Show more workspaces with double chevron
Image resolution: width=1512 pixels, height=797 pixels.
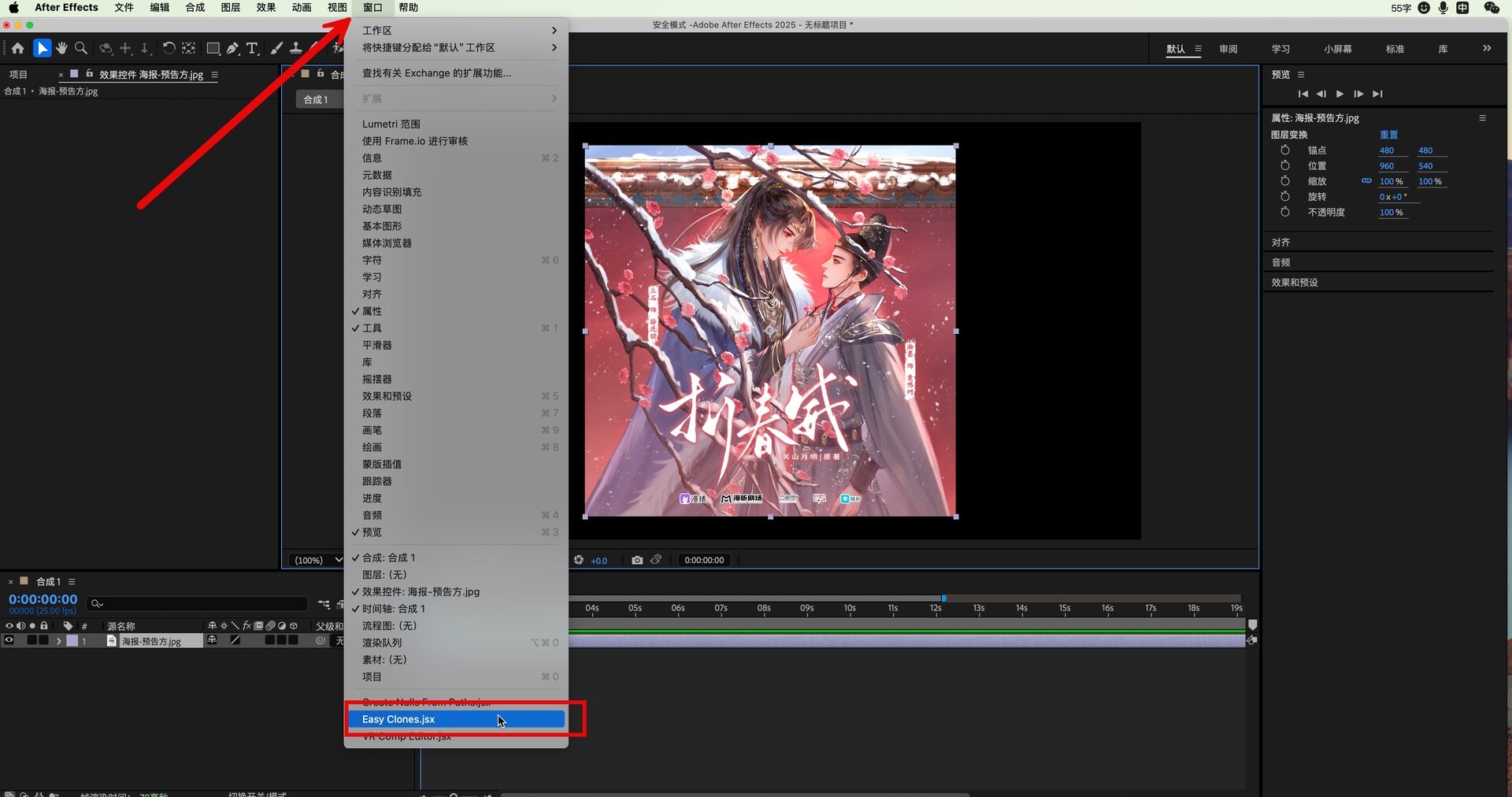click(x=1487, y=48)
